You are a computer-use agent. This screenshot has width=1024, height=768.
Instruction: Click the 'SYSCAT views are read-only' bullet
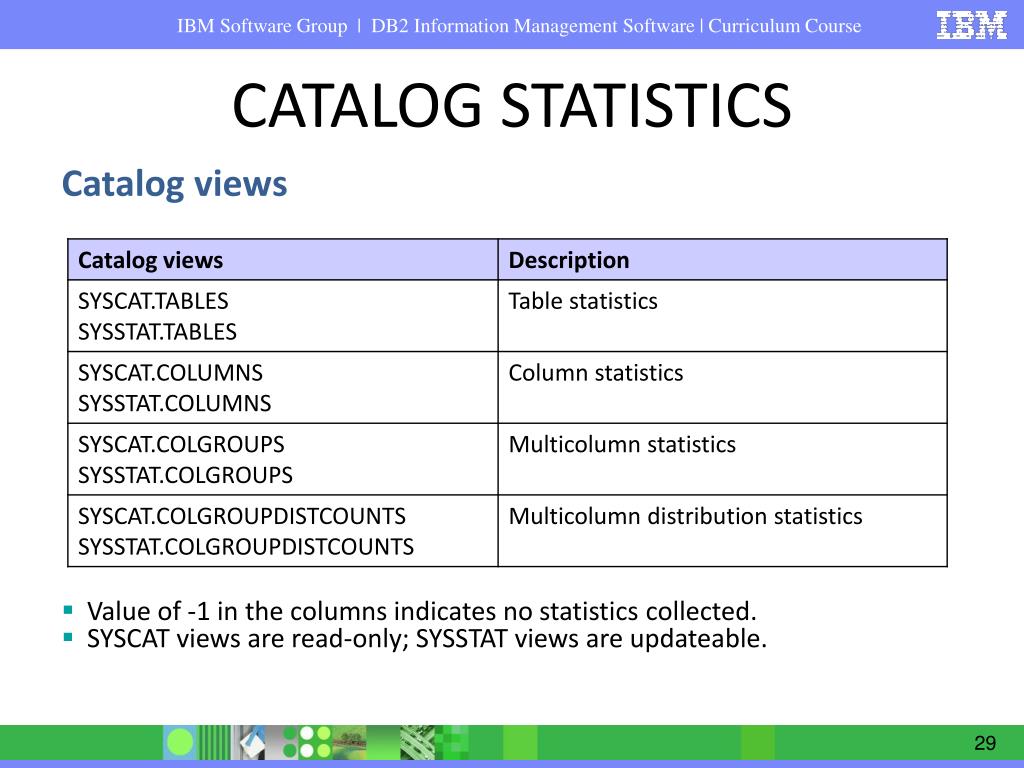tap(426, 639)
